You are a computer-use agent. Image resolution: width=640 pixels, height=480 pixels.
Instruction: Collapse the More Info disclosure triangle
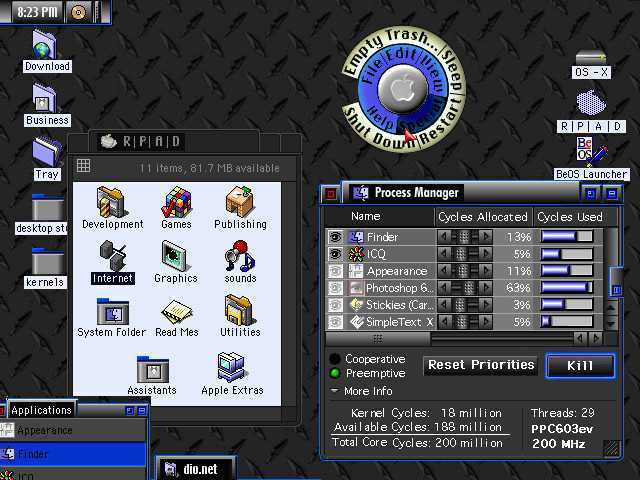[x=335, y=391]
